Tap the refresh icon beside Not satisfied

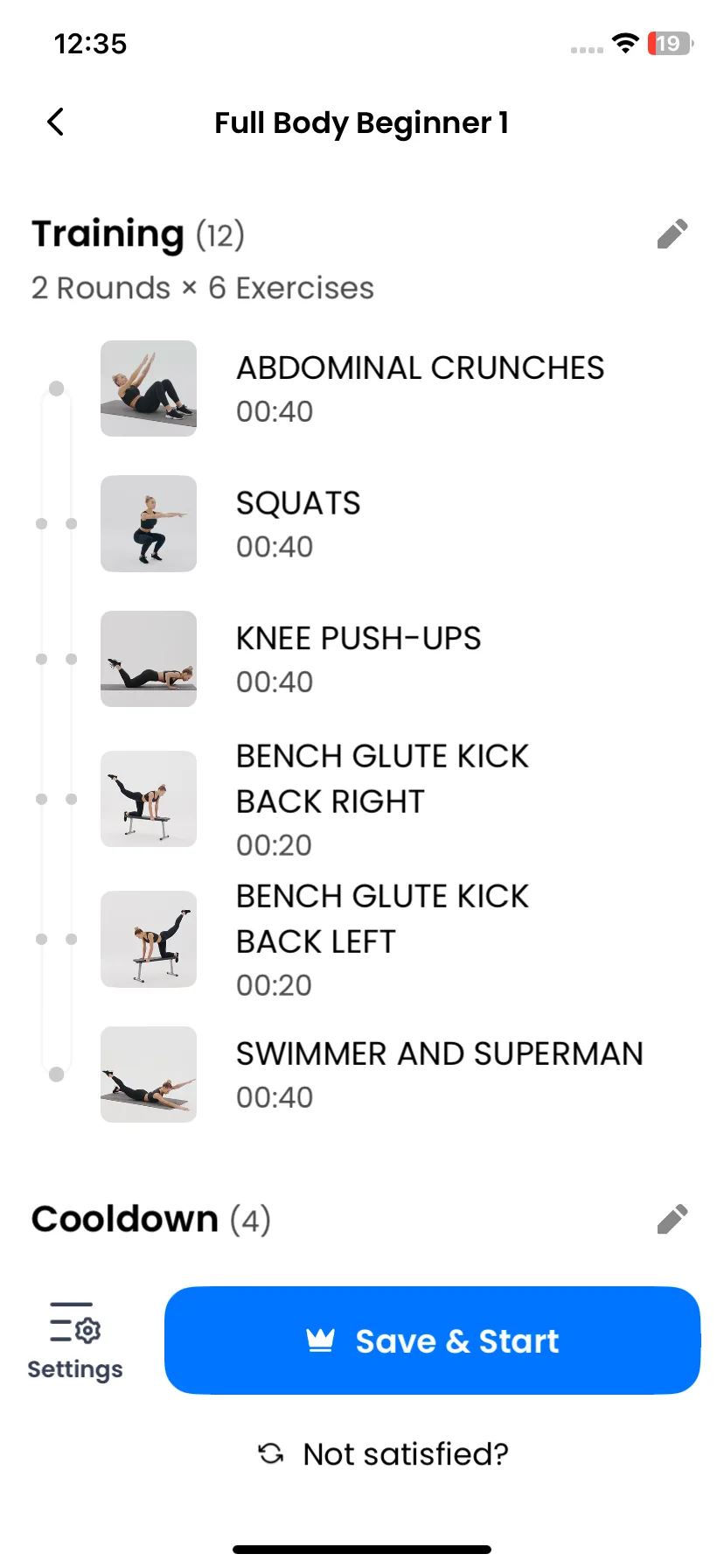pyautogui.click(x=271, y=1453)
